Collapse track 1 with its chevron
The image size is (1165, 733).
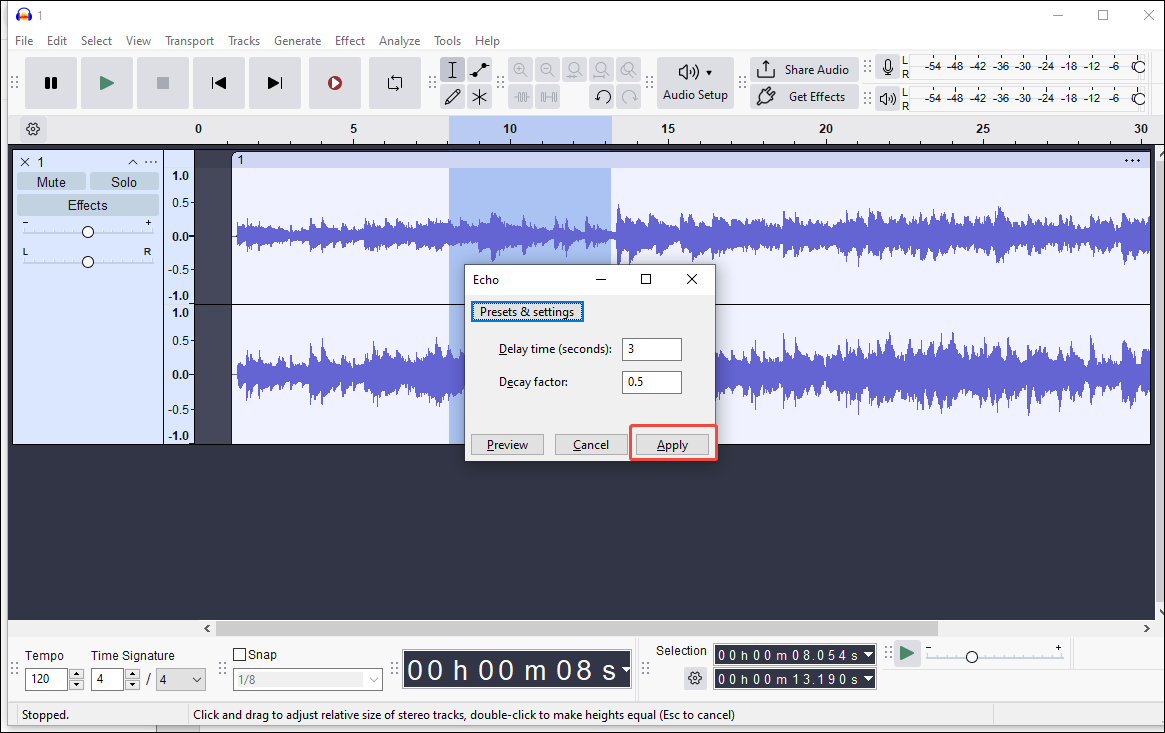132,161
